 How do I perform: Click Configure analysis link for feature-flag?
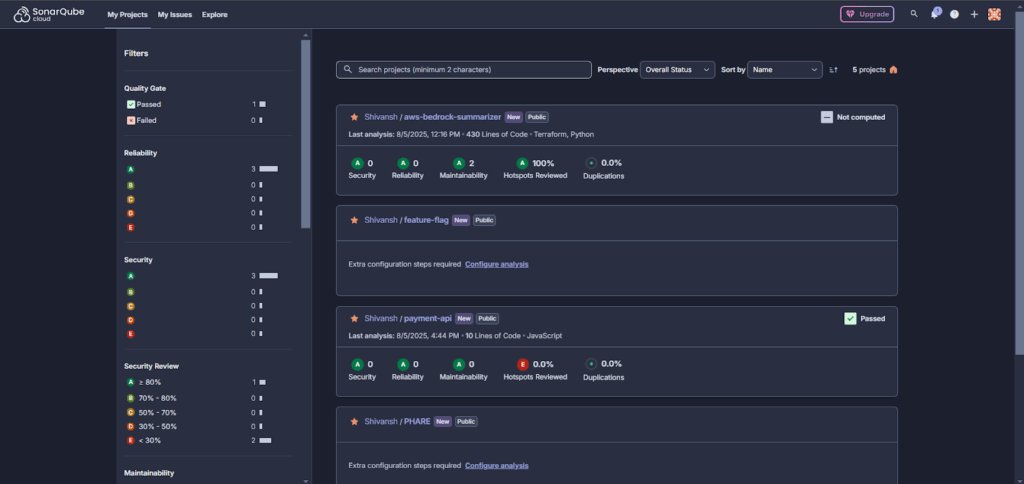[496, 265]
